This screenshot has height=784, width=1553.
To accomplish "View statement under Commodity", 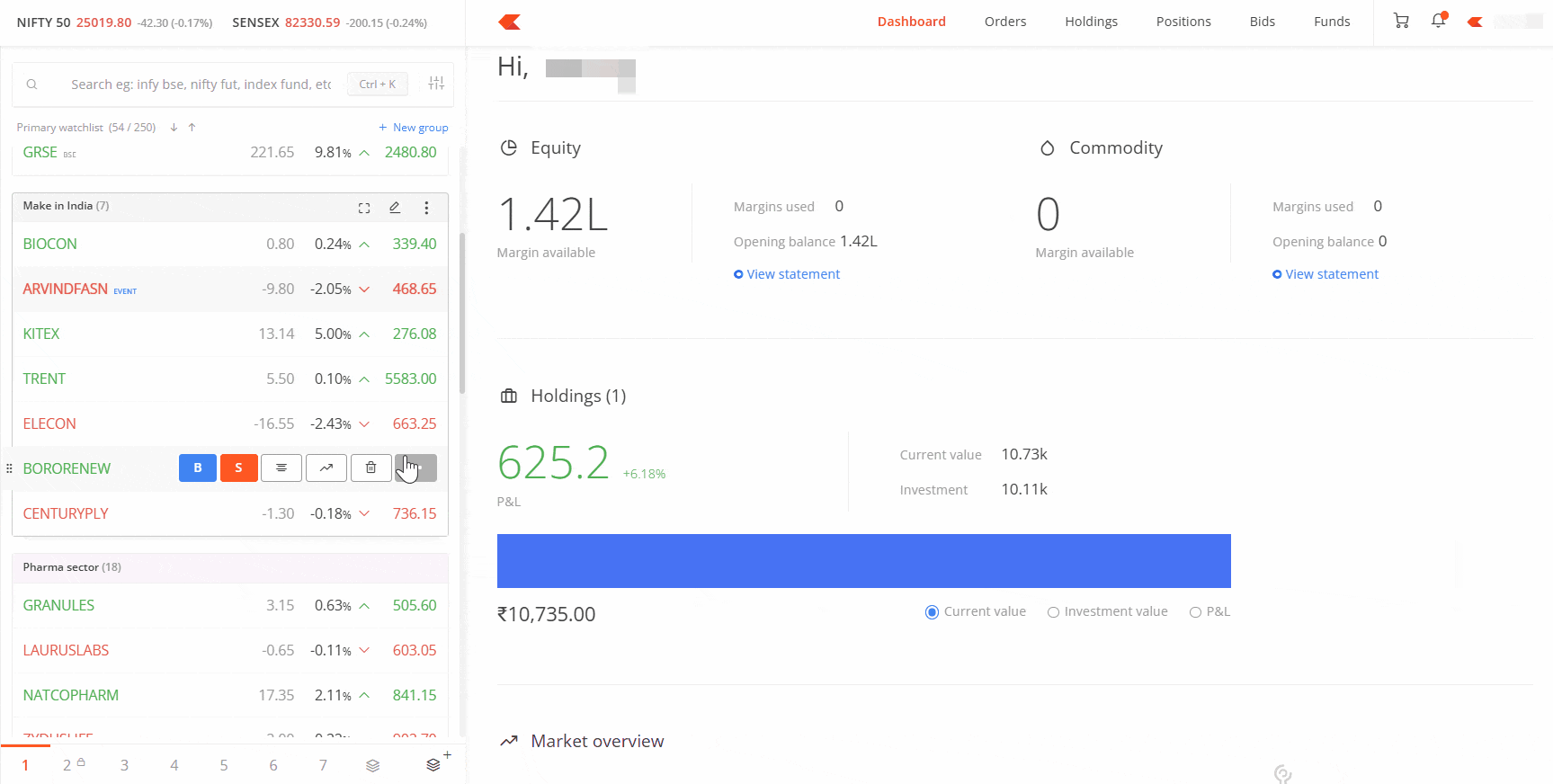I will pyautogui.click(x=1325, y=274).
